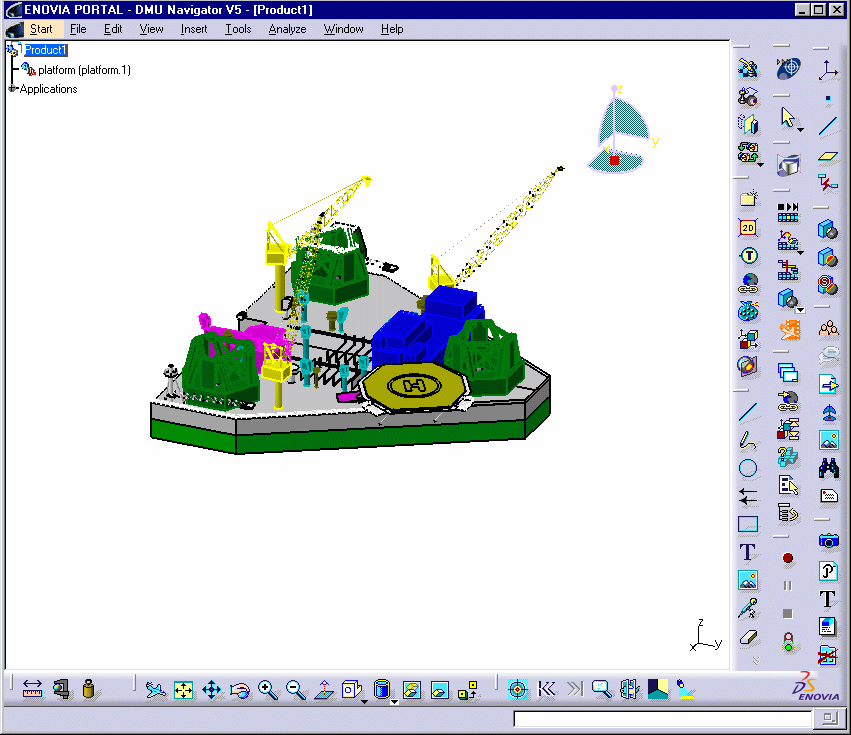Click the Zoom Out magnifier icon
This screenshot has height=735, width=851.
coord(296,689)
